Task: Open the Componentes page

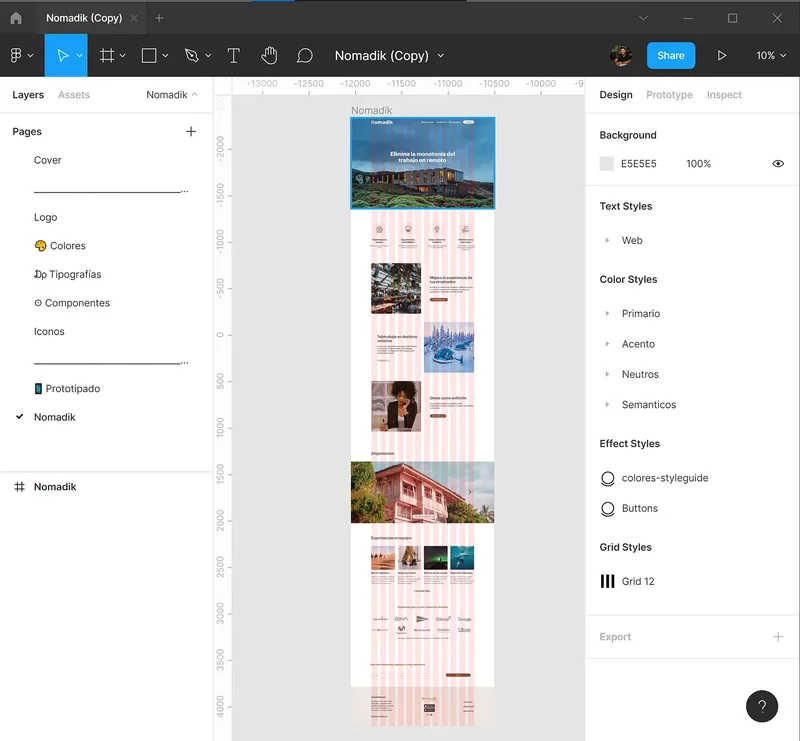Action: tap(71, 303)
